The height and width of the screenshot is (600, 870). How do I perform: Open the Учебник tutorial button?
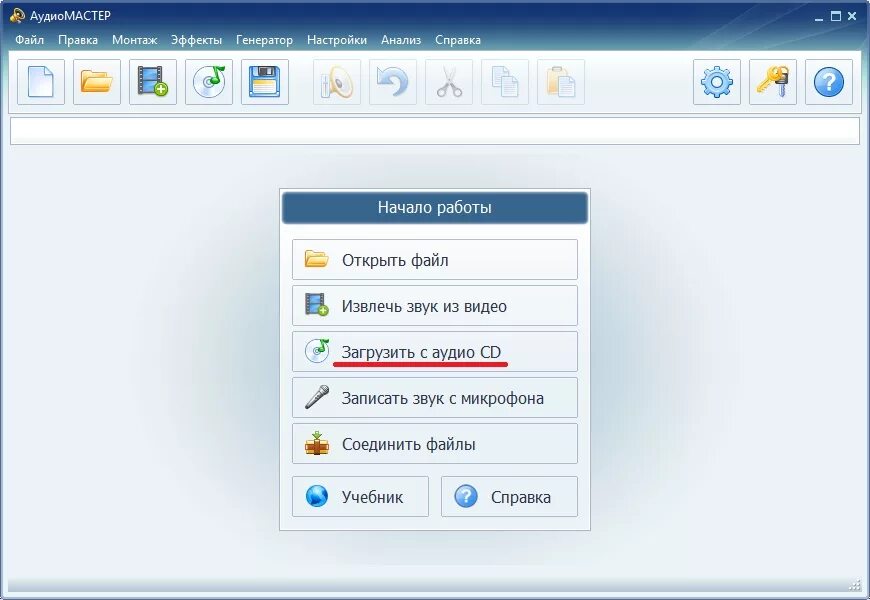(360, 497)
